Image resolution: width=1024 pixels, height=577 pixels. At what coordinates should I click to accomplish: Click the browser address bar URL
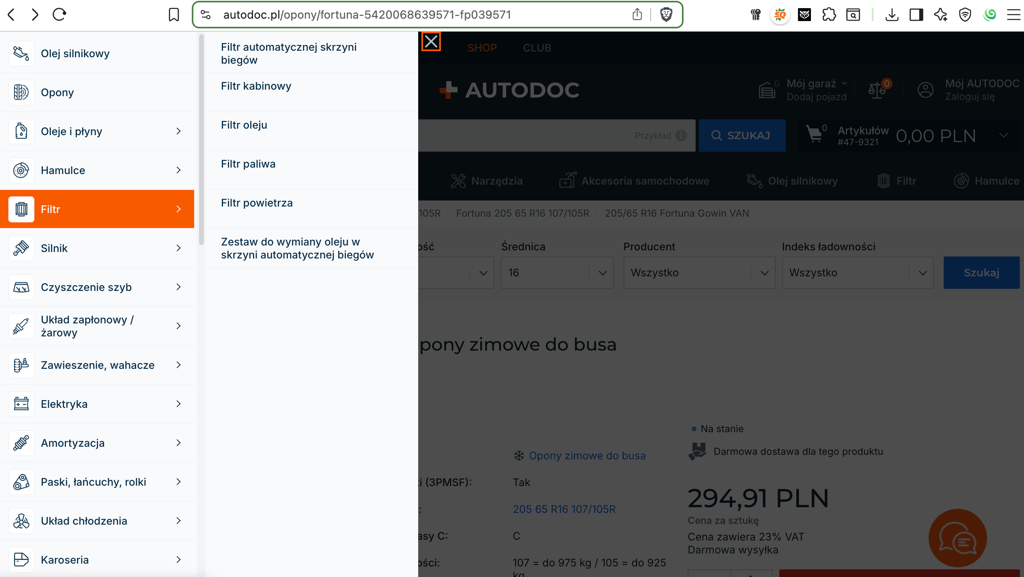coord(367,14)
